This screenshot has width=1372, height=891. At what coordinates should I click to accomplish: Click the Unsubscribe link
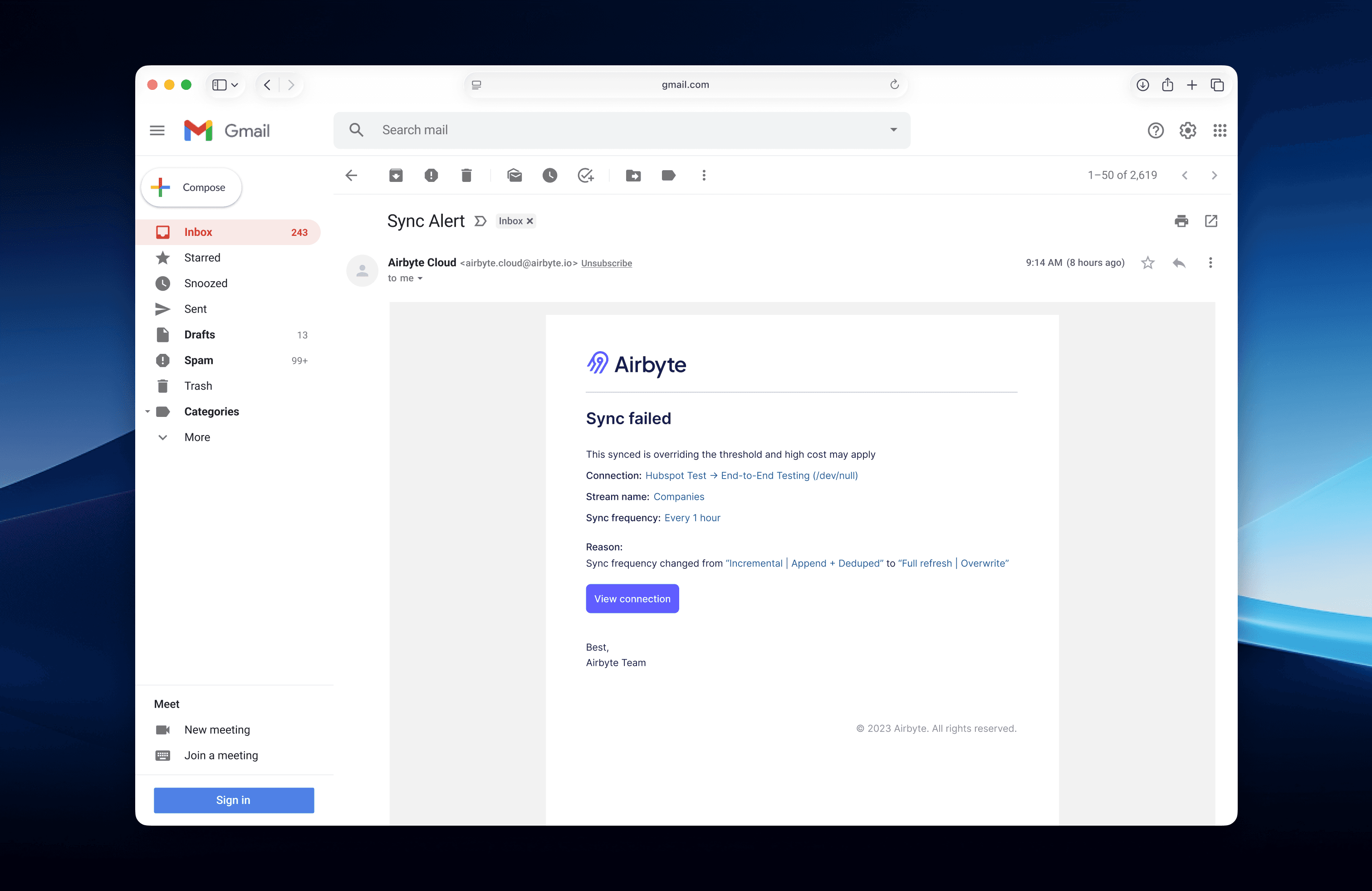[x=606, y=264]
